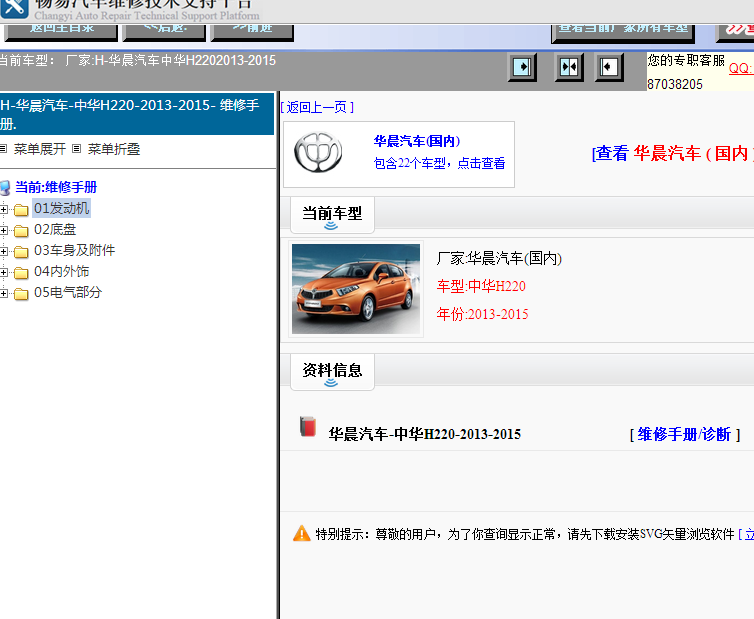Click the 04内外饰 folder icon
This screenshot has width=754, height=619.
tap(21, 273)
